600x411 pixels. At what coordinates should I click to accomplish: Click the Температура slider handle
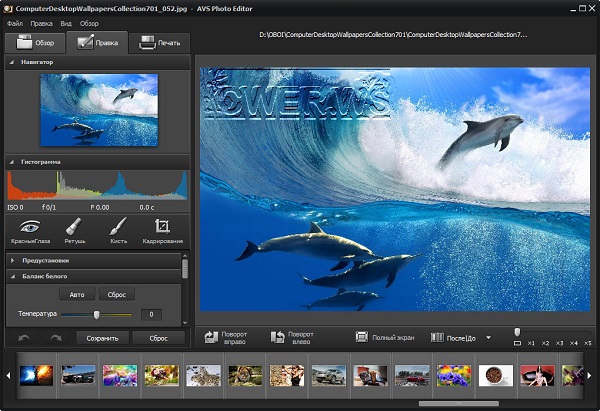pos(96,314)
